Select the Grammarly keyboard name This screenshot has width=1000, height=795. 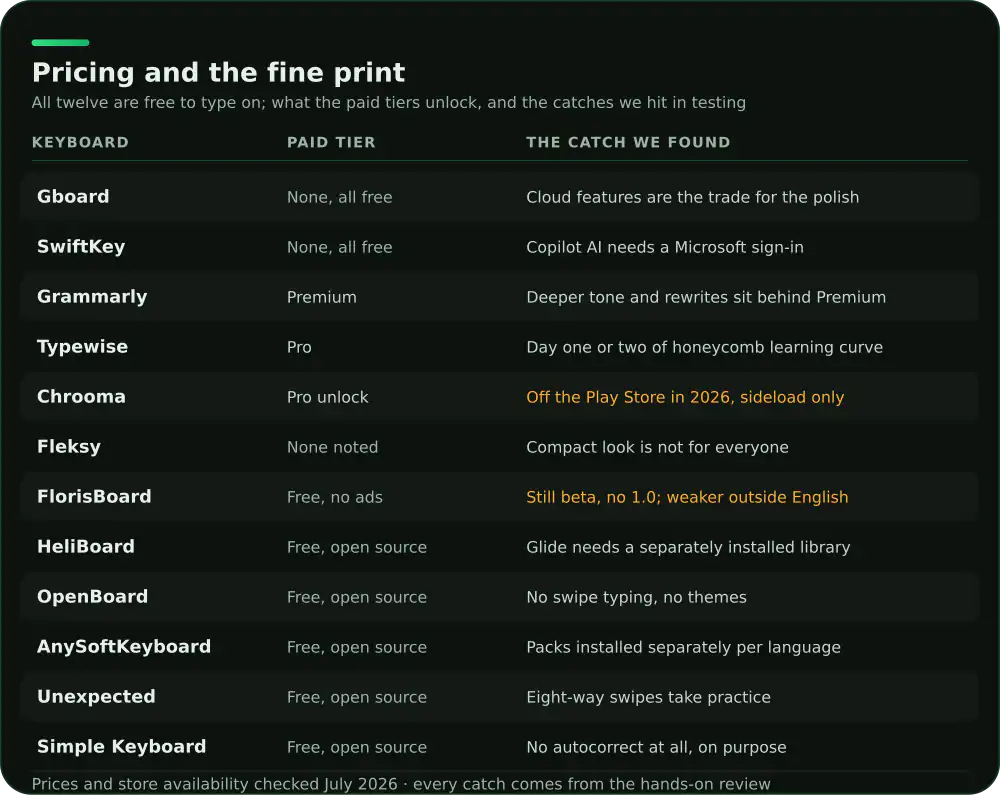point(92,296)
